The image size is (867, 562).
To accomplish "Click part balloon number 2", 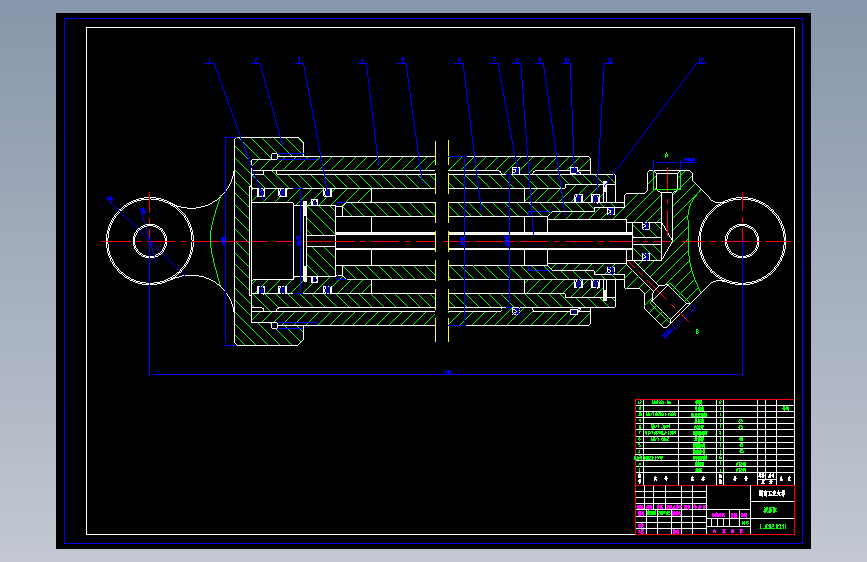I will coord(256,60).
